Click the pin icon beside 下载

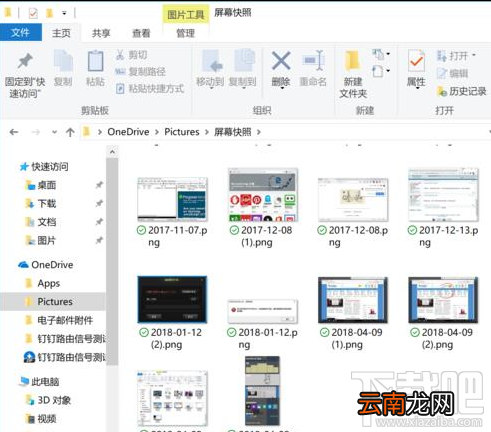coord(99,203)
